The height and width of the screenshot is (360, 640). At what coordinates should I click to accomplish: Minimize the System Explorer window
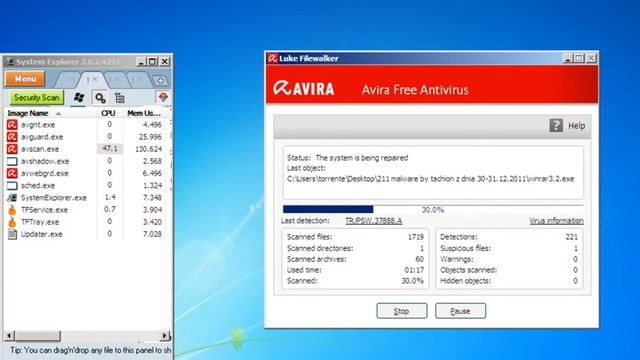click(141, 62)
